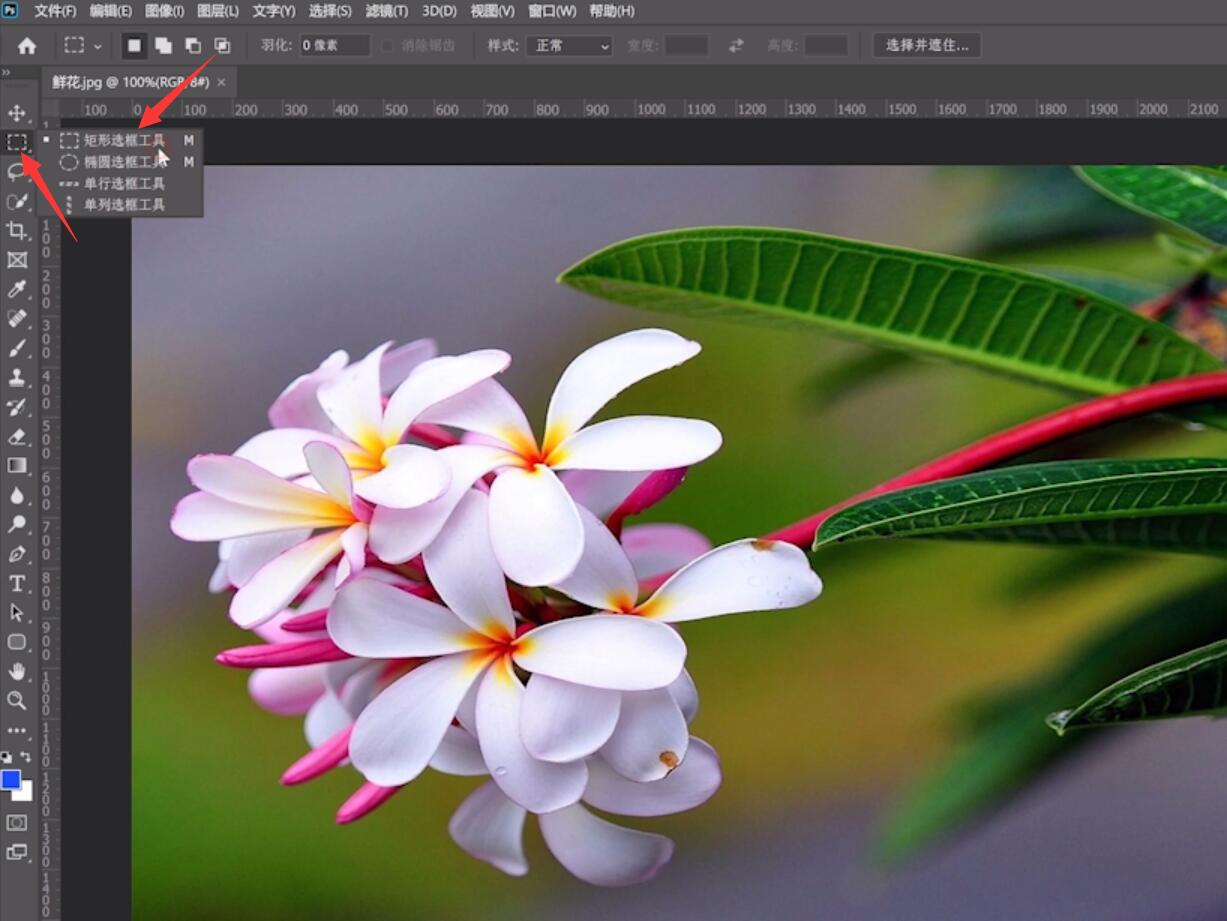Open the 图像(I) menu

tap(164, 11)
